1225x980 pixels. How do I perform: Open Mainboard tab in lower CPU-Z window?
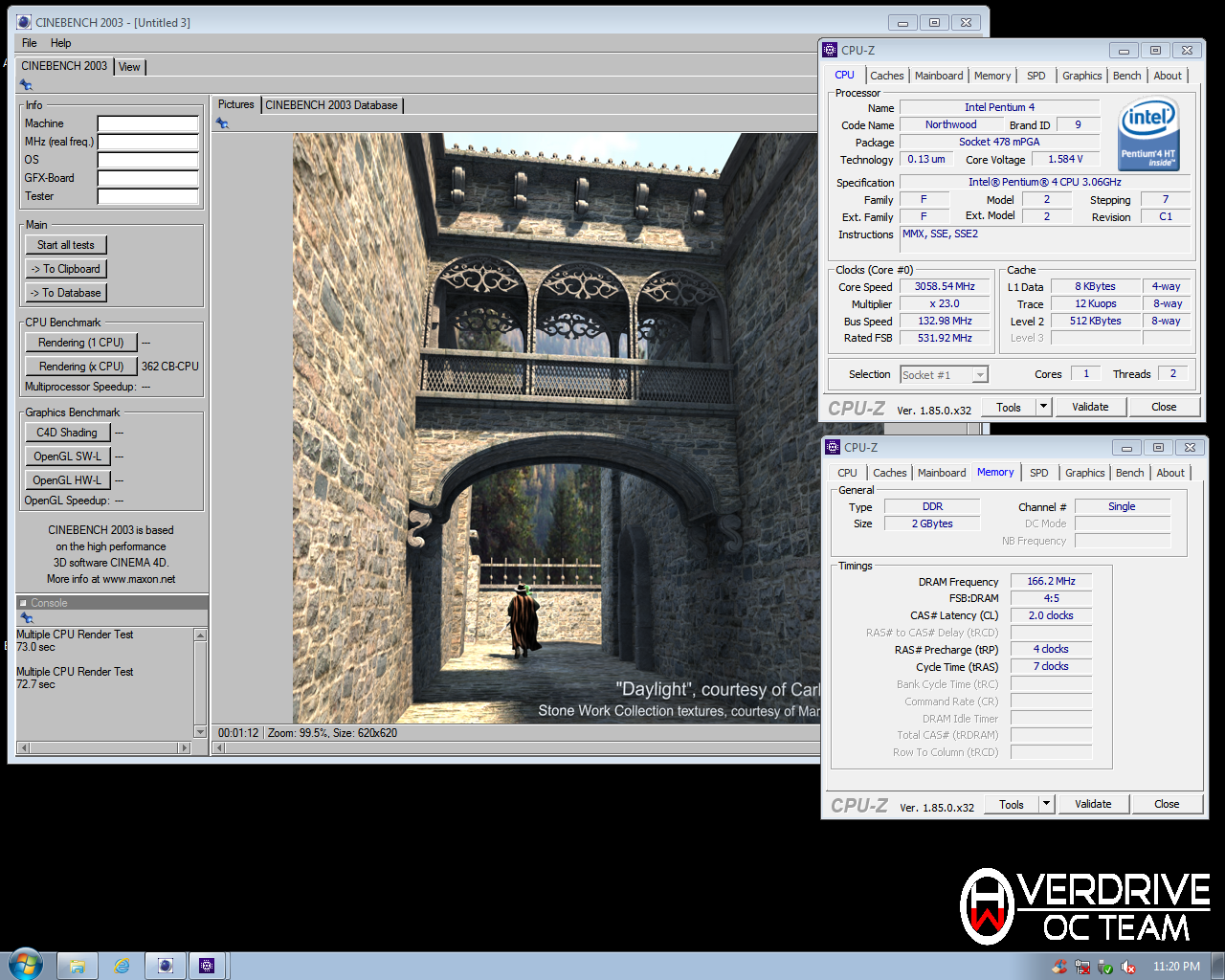942,473
